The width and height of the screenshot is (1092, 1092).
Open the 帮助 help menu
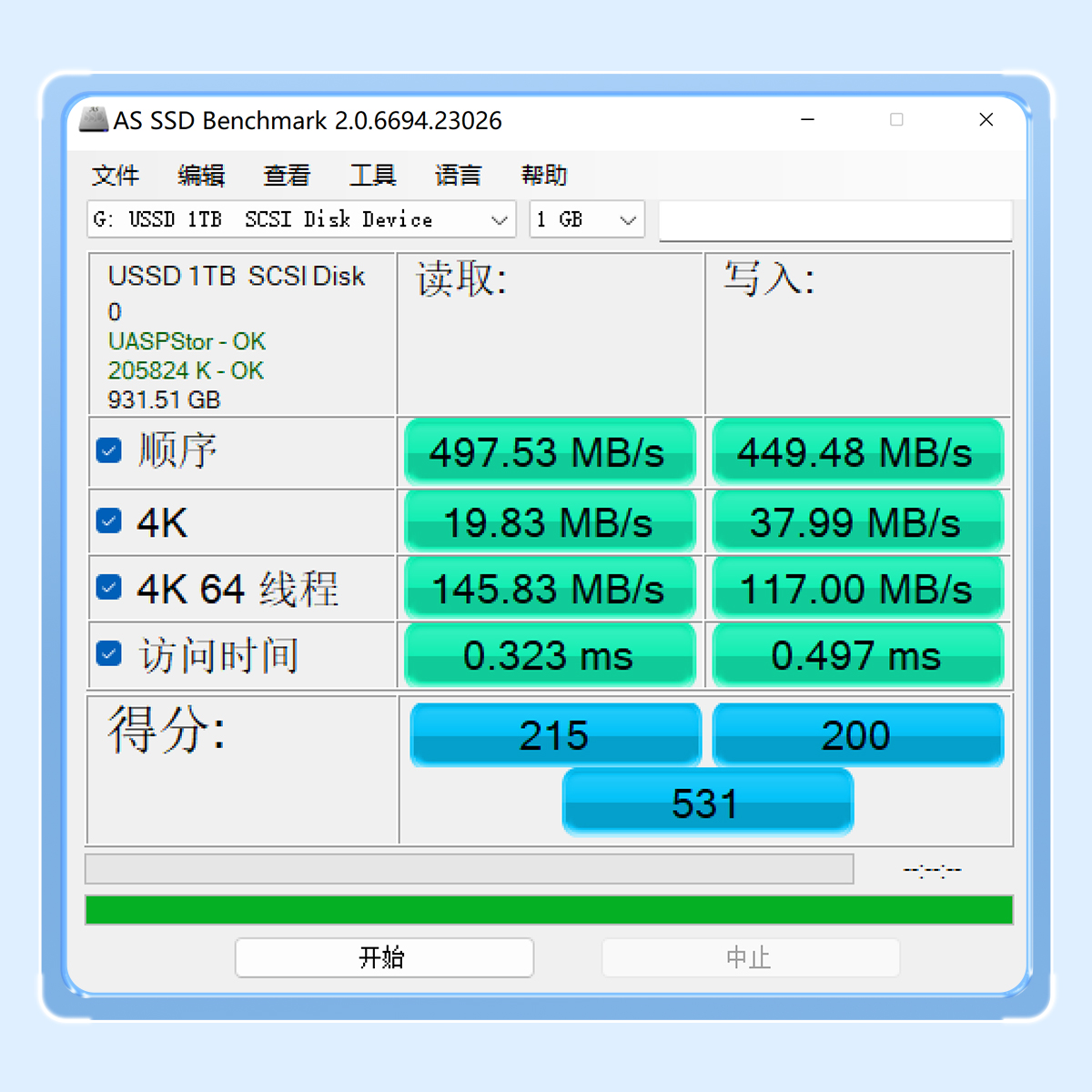(543, 175)
